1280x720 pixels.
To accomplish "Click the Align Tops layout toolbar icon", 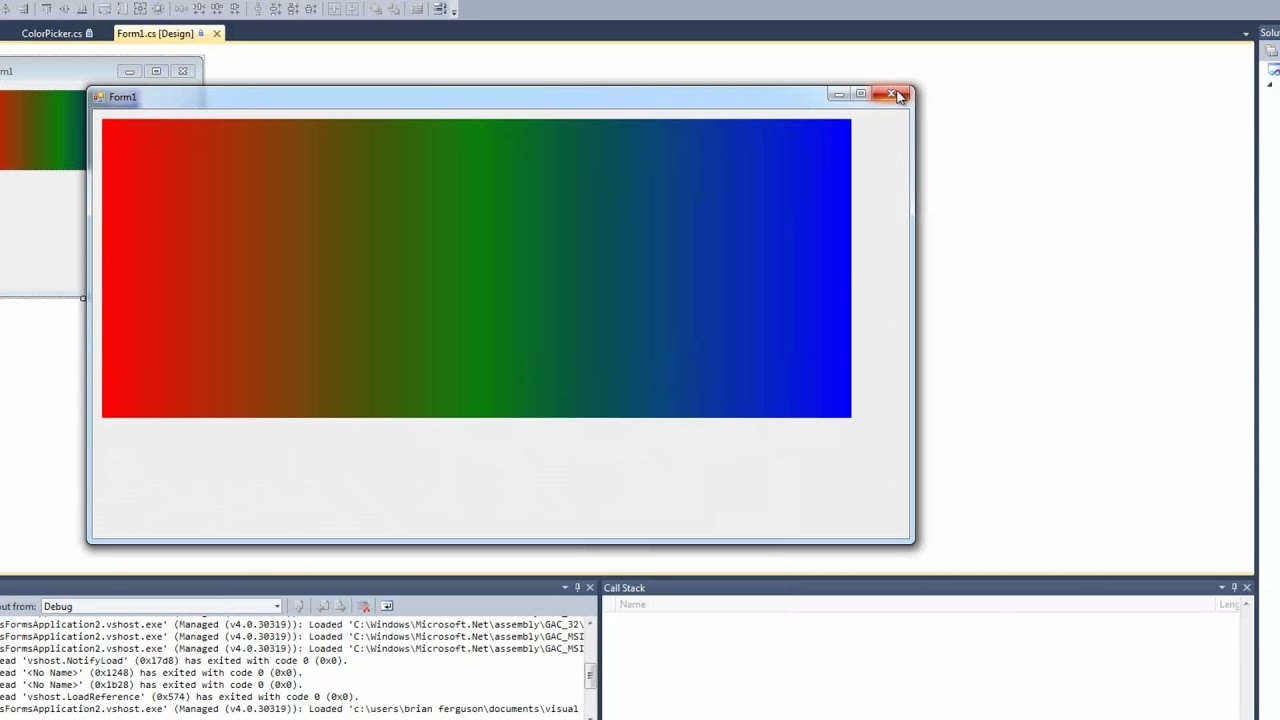I will [x=47, y=9].
